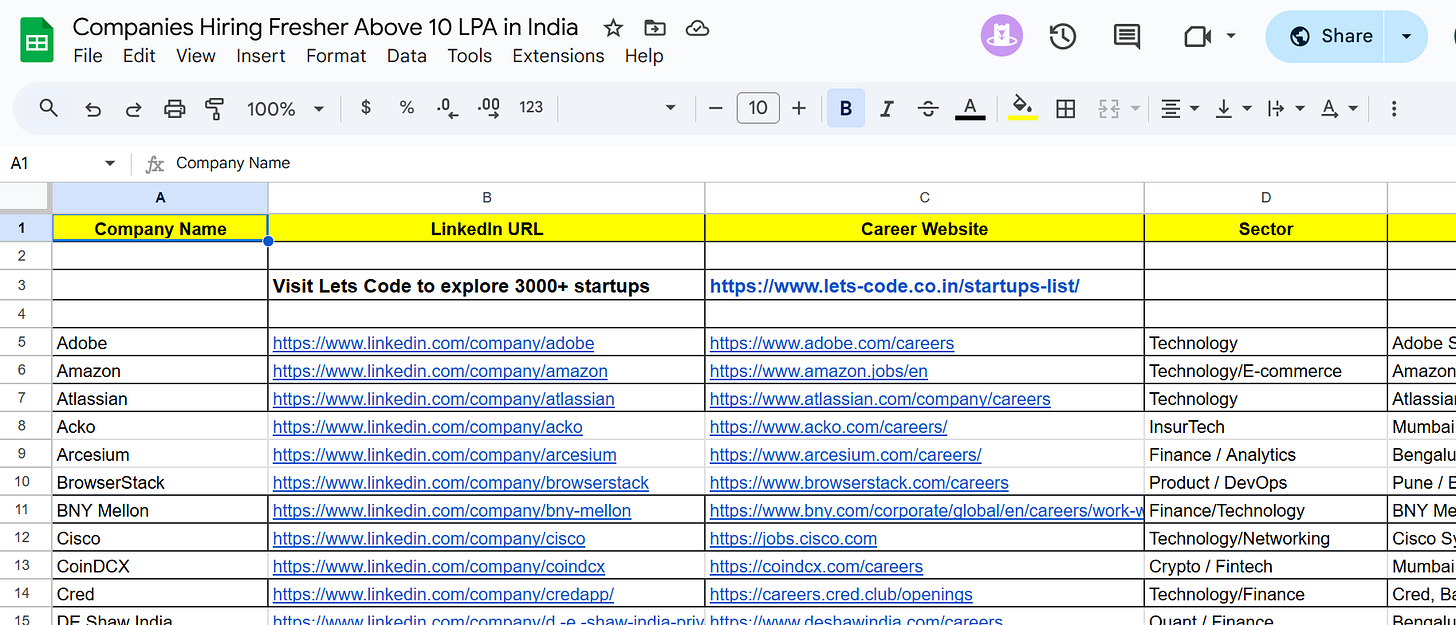
Task: Open the text color picker
Action: 969,108
